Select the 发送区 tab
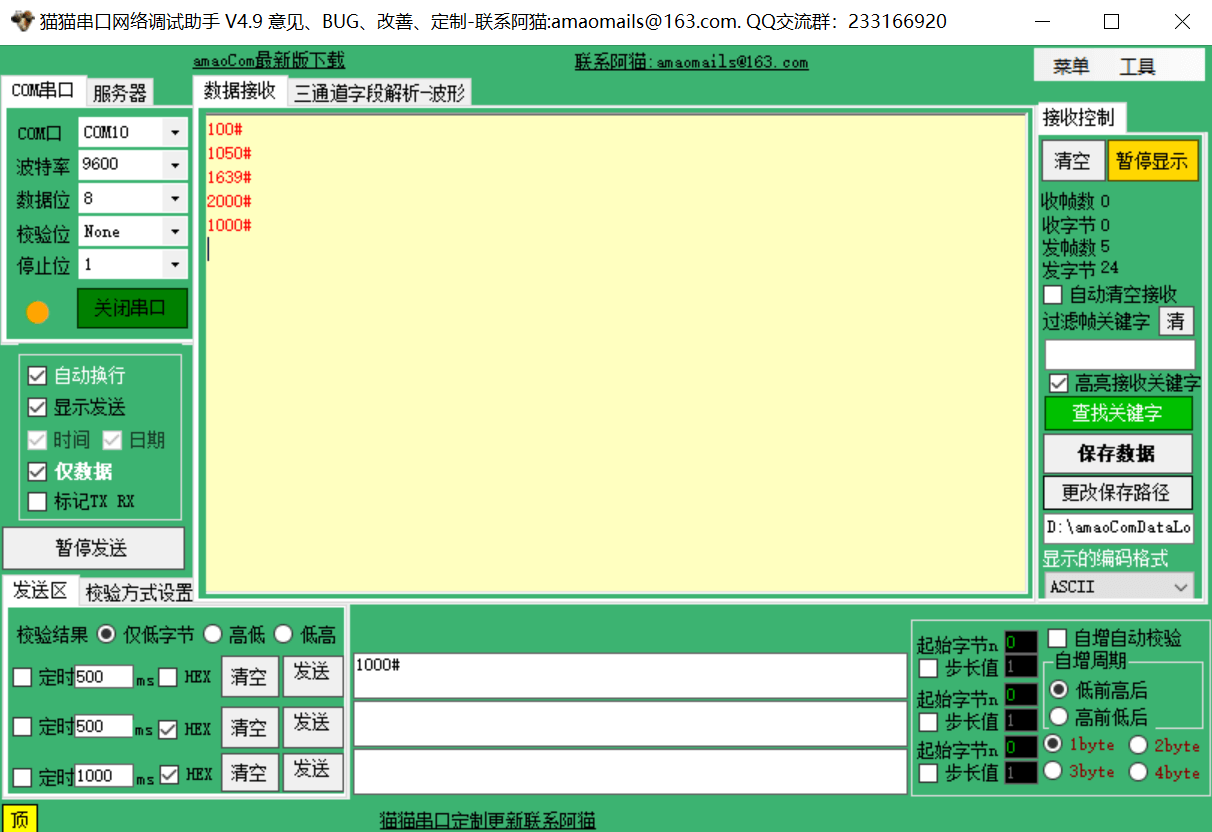Screen dimensions: 1212x832 pos(40,590)
